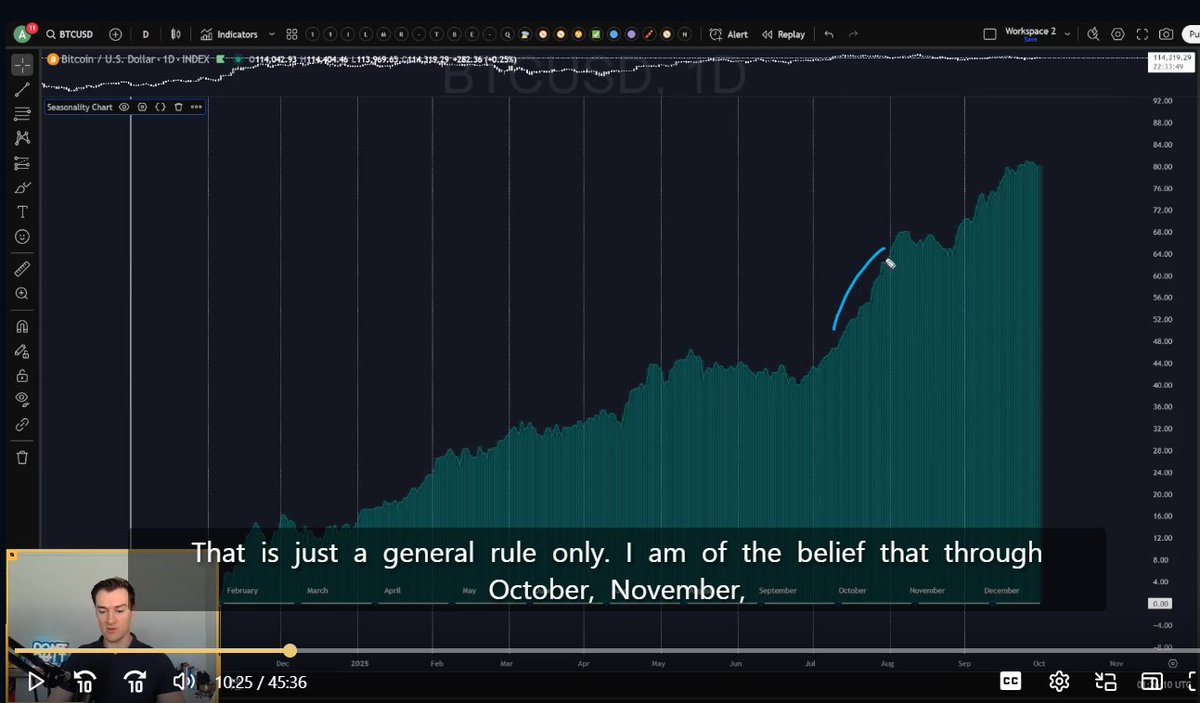Open the indicator templates grid icon
The image size is (1200, 703).
point(291,34)
